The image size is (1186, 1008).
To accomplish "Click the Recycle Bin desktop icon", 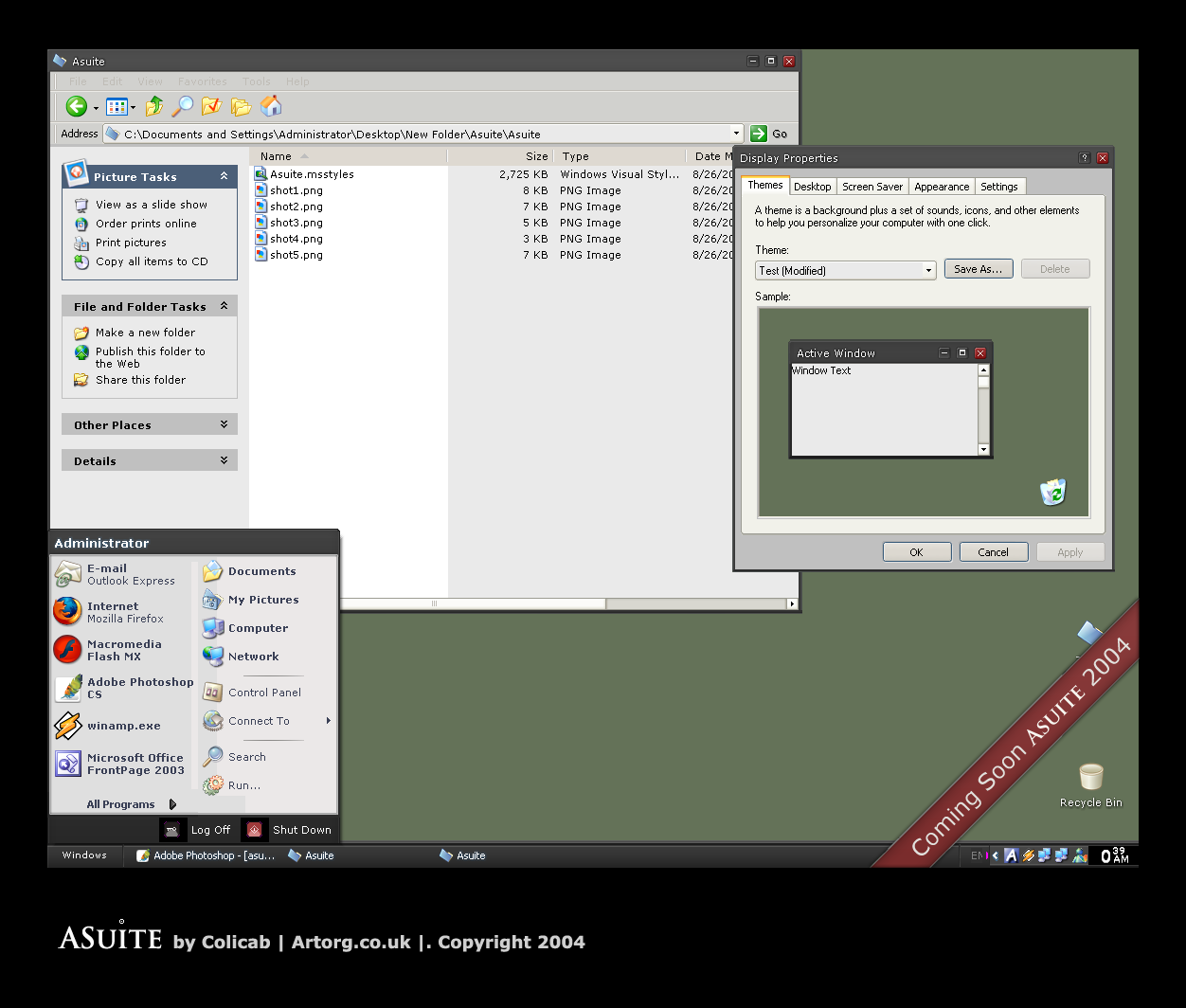I will point(1090,777).
